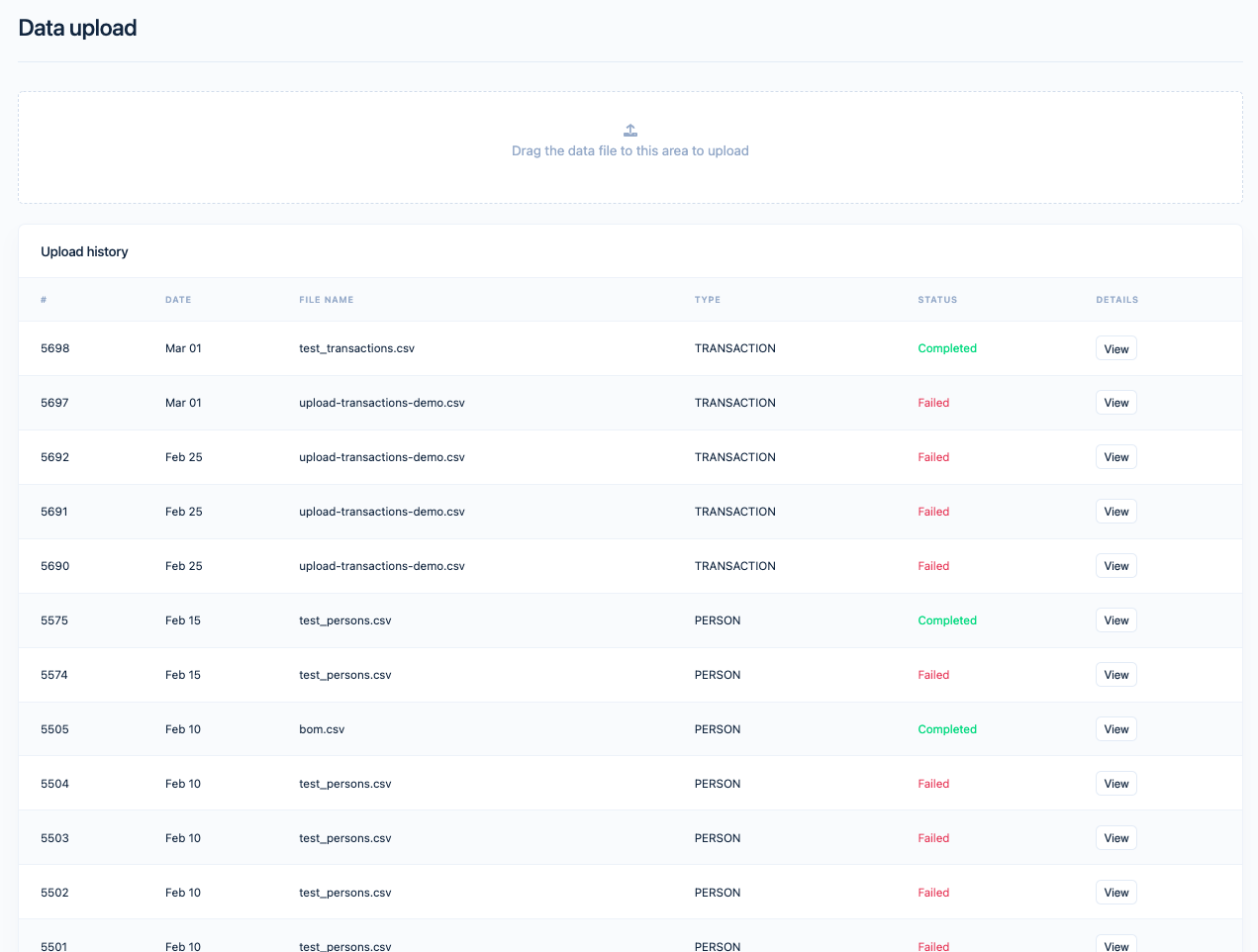Open details for upload 5502
The width and height of the screenshot is (1258, 952).
pyautogui.click(x=1115, y=893)
